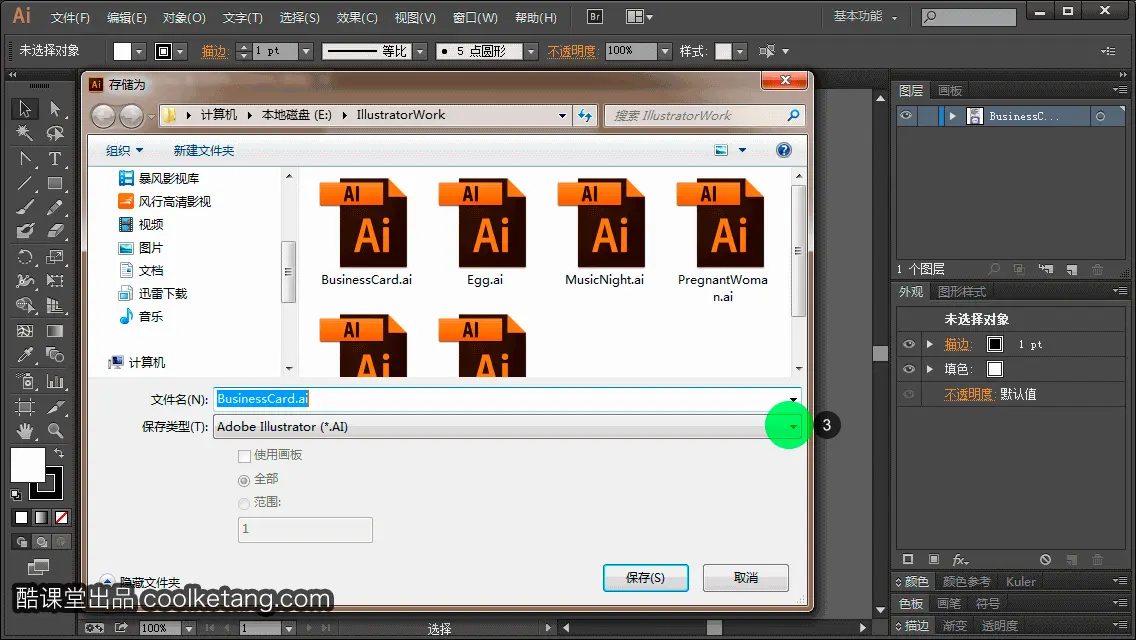
Task: Select the Blob Brush tool
Action: pyautogui.click(x=25, y=231)
